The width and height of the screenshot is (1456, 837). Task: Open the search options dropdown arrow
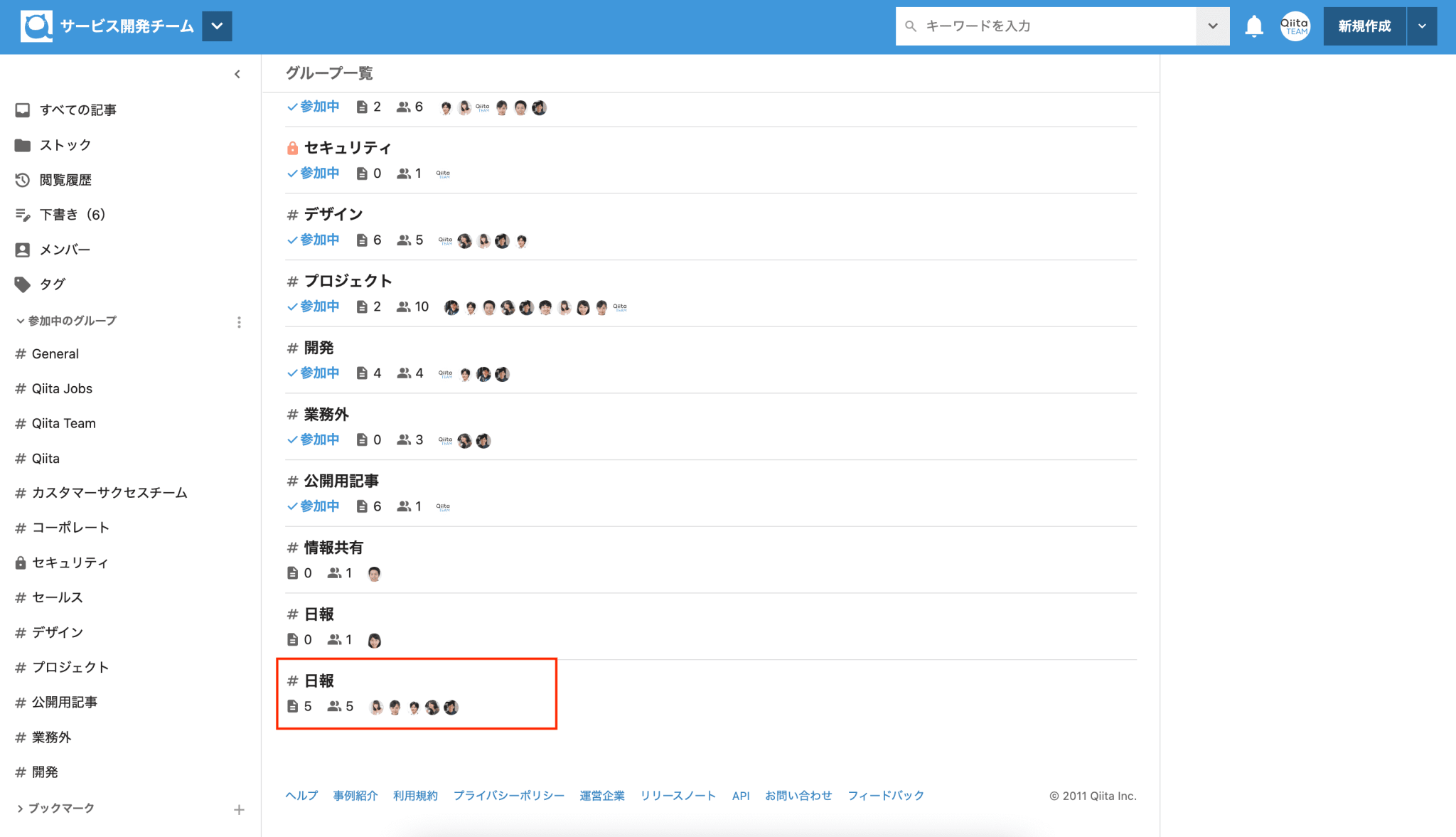(1212, 26)
